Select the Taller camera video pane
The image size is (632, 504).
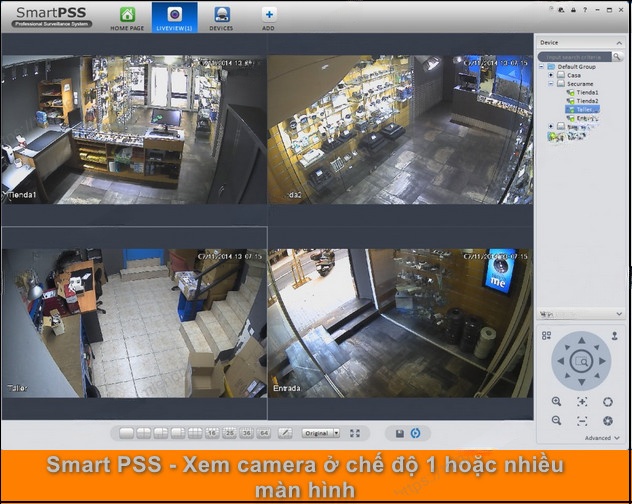(134, 323)
